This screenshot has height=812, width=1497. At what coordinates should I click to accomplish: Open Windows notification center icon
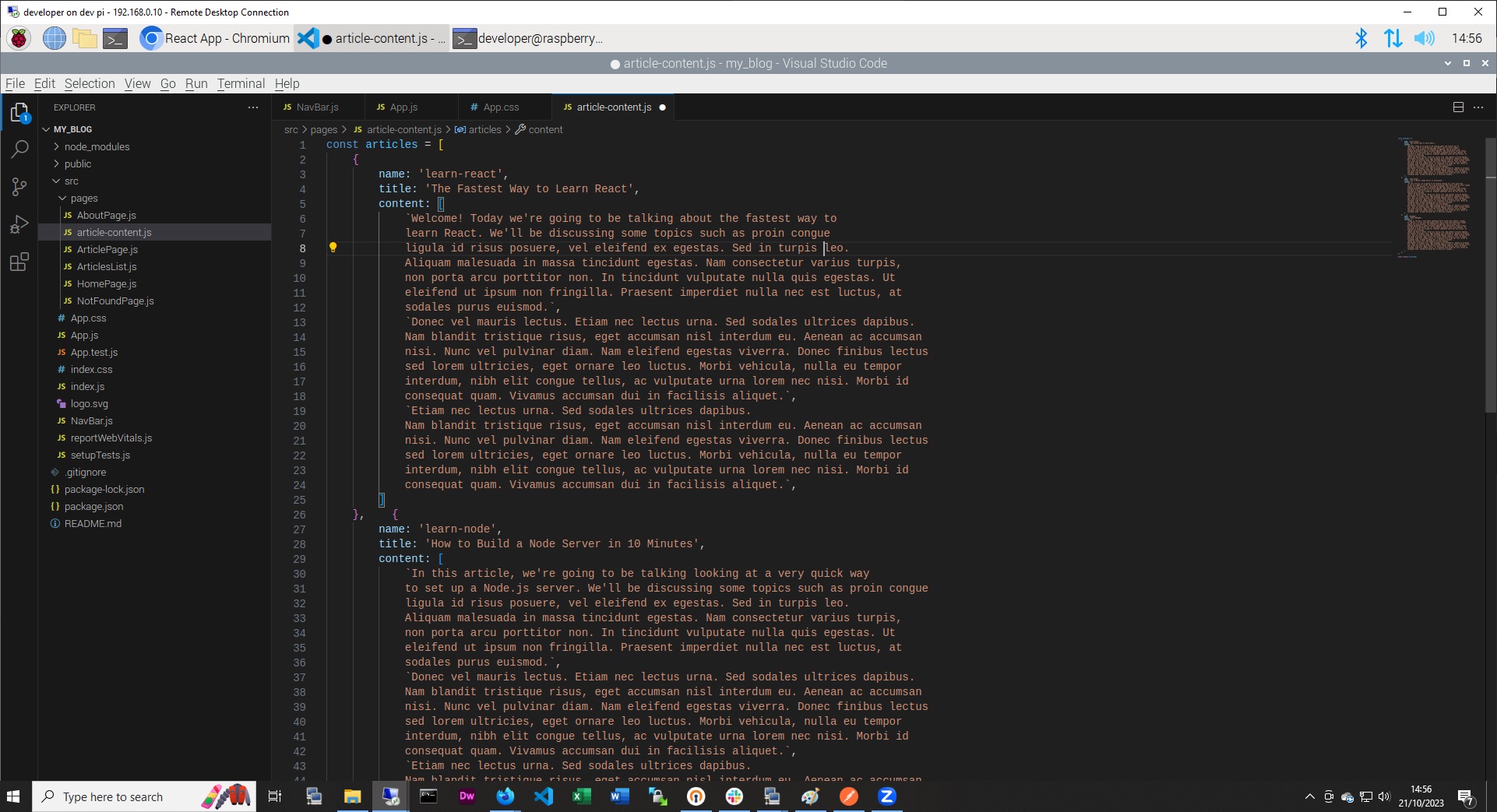click(1466, 796)
